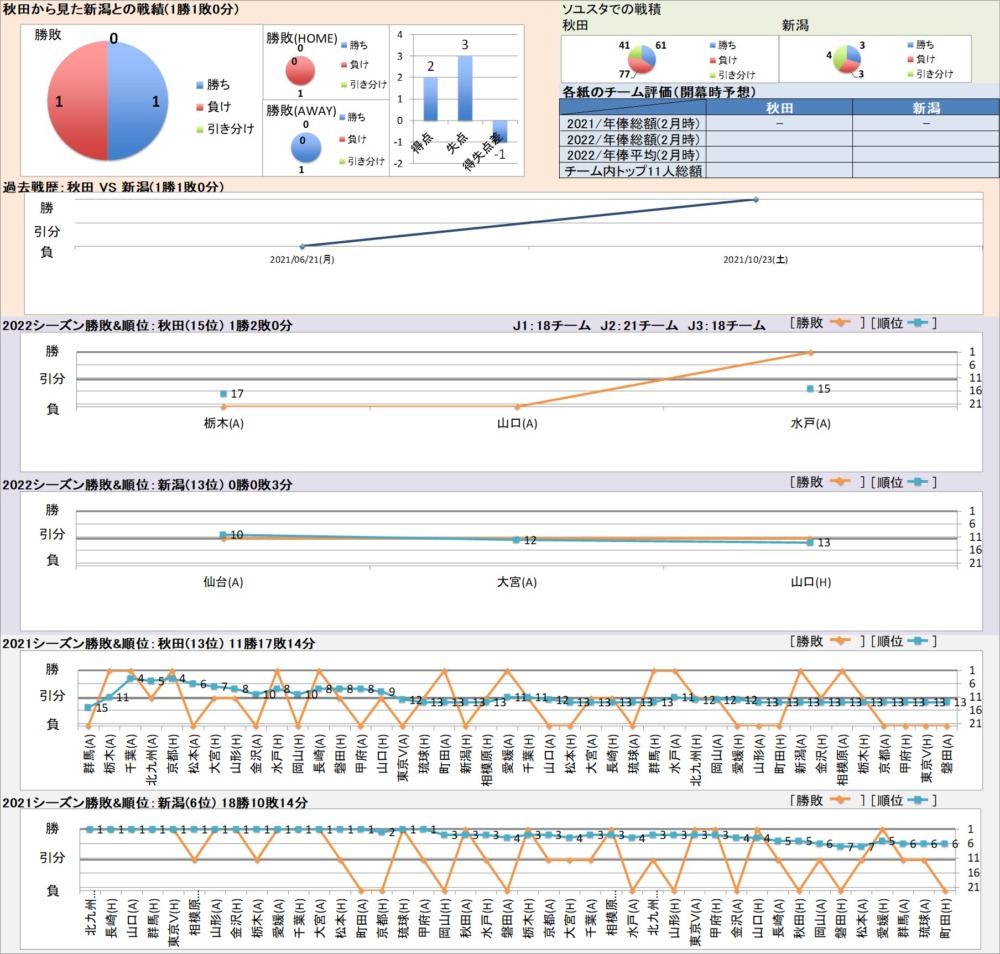Click the 得点 bar showing value 2

pos(430,99)
